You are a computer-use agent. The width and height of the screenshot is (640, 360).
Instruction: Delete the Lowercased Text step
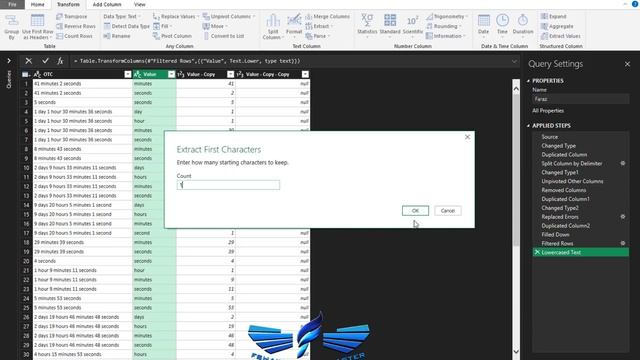coord(537,252)
